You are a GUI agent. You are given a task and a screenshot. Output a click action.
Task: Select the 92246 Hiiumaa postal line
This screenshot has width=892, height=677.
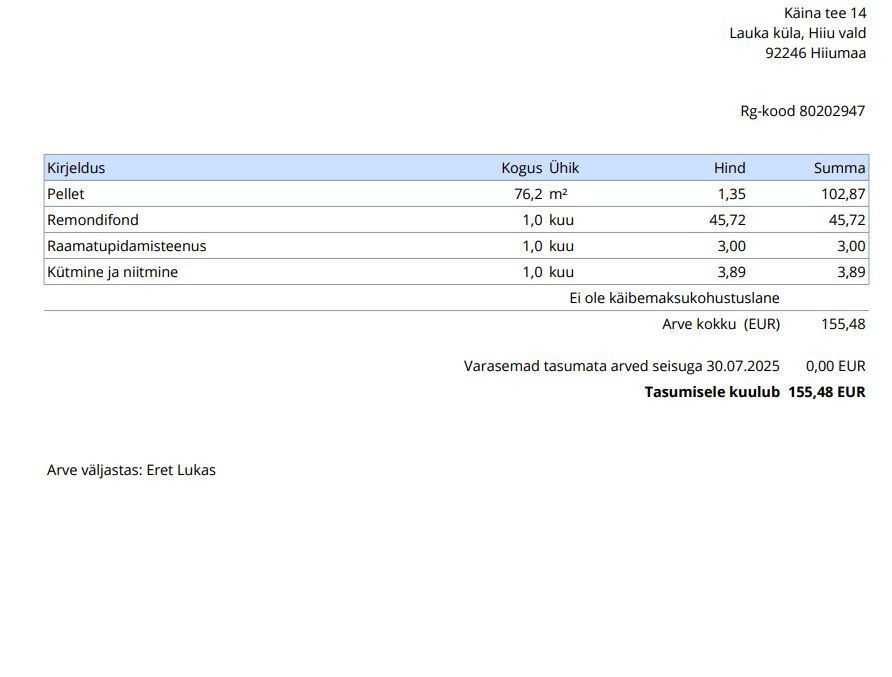(x=815, y=53)
